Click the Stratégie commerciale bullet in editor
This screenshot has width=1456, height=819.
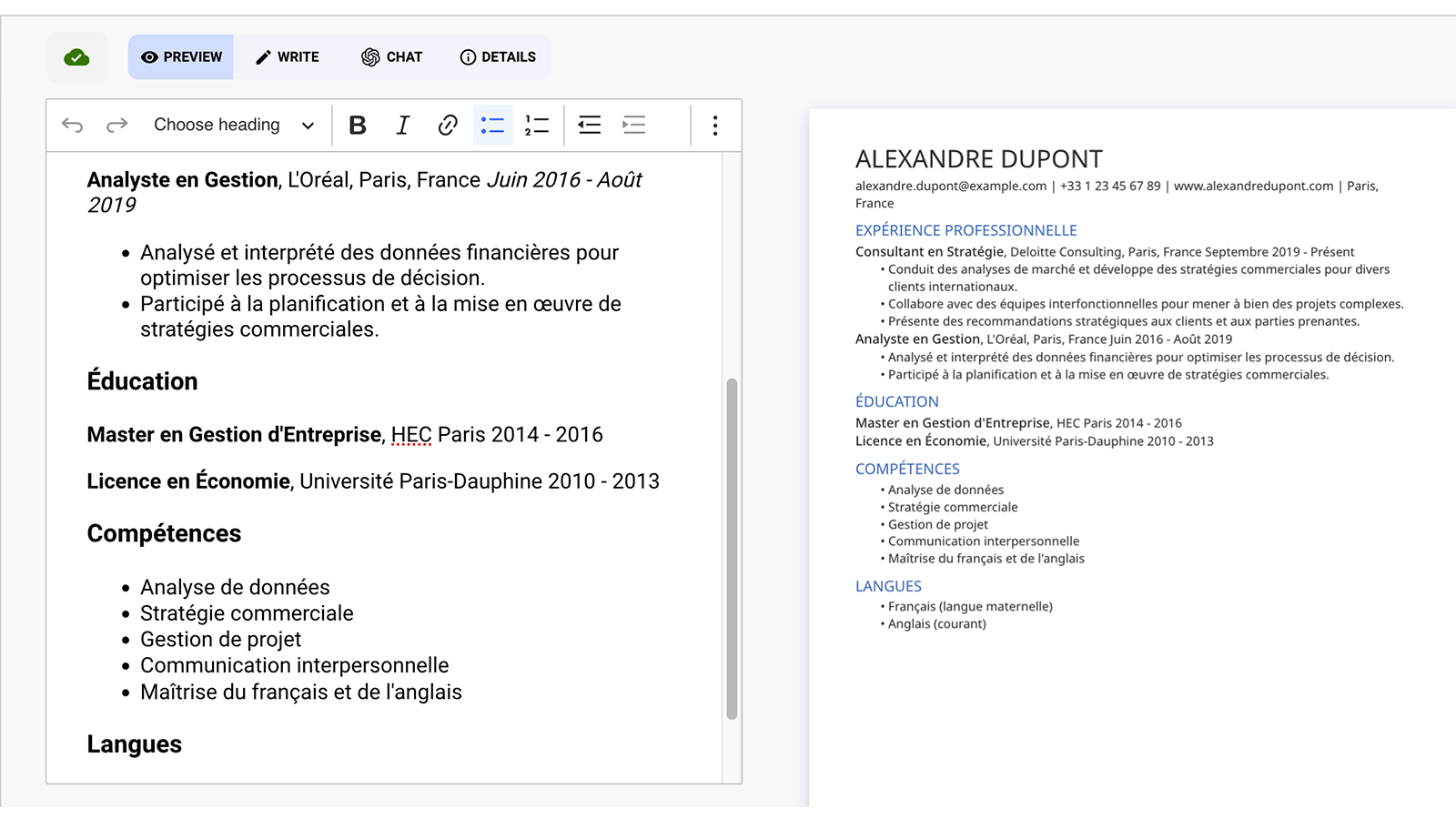pos(247,613)
